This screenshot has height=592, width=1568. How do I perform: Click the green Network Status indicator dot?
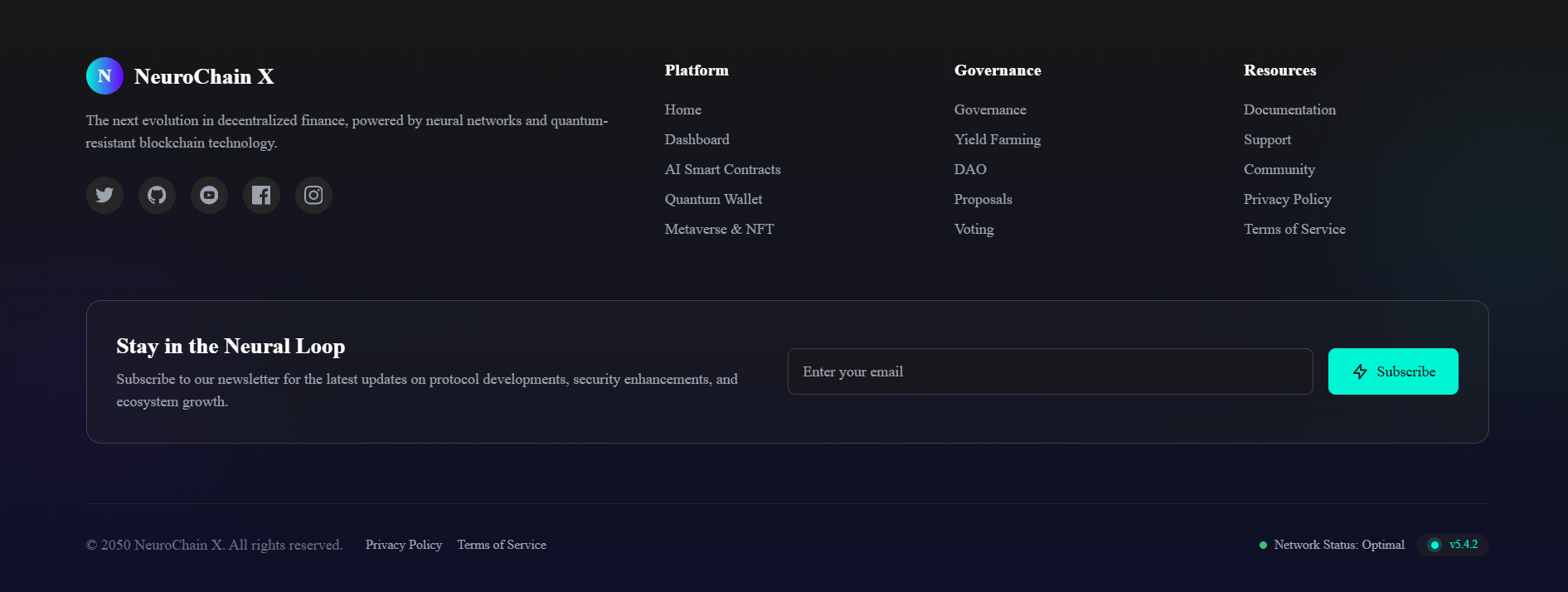click(1263, 546)
